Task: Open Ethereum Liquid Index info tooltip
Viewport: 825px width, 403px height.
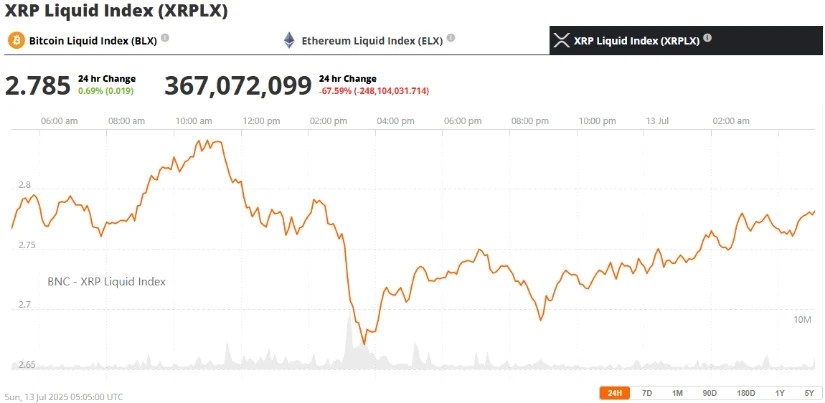Action: pyautogui.click(x=451, y=38)
